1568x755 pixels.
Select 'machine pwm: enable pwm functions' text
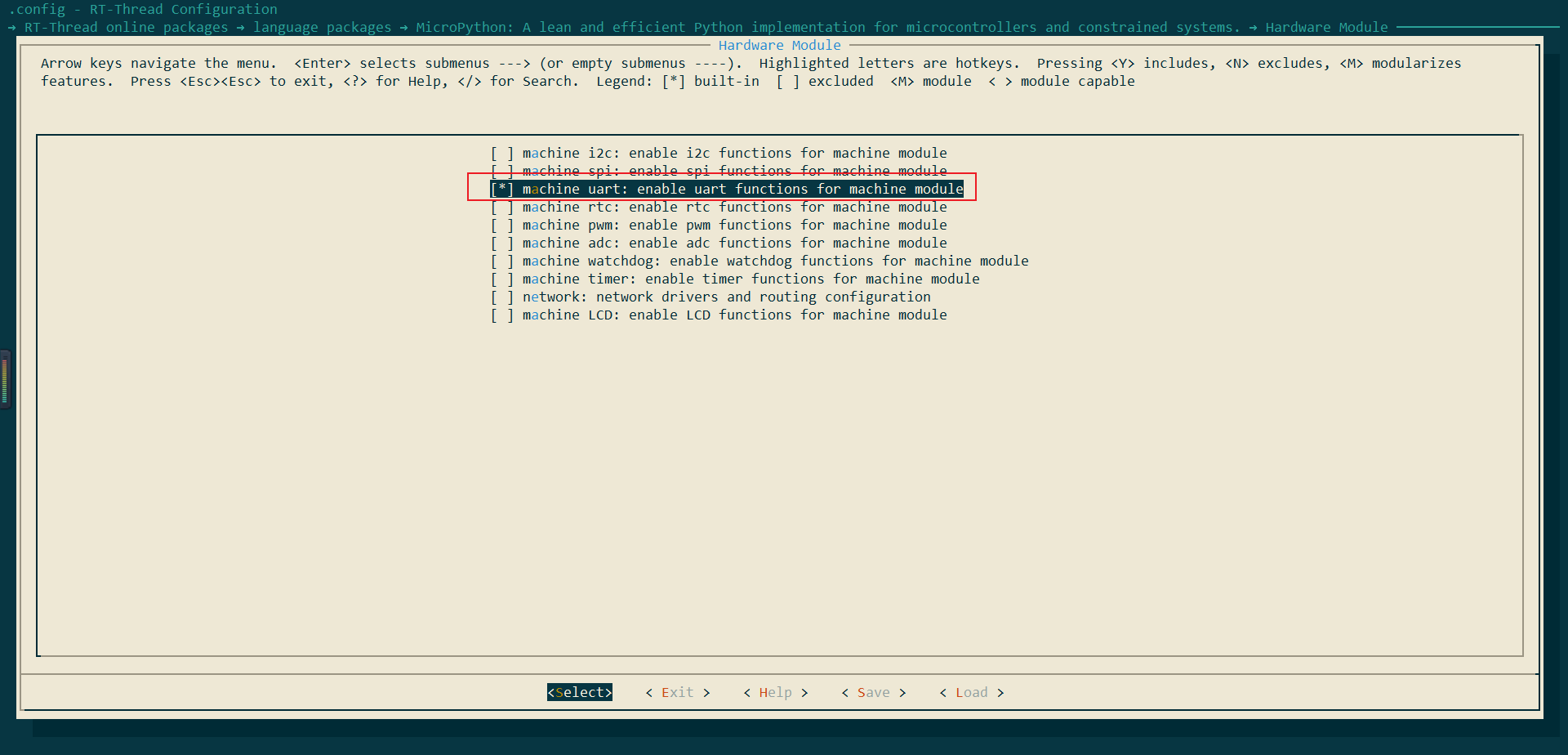pyautogui.click(x=657, y=225)
